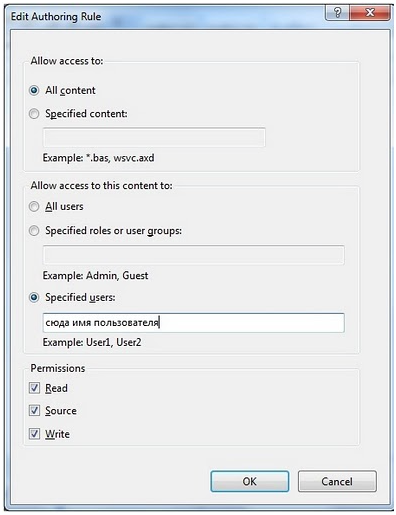The image size is (396, 515).
Task: Uncheck the Read permission checkbox
Action: tap(34, 388)
